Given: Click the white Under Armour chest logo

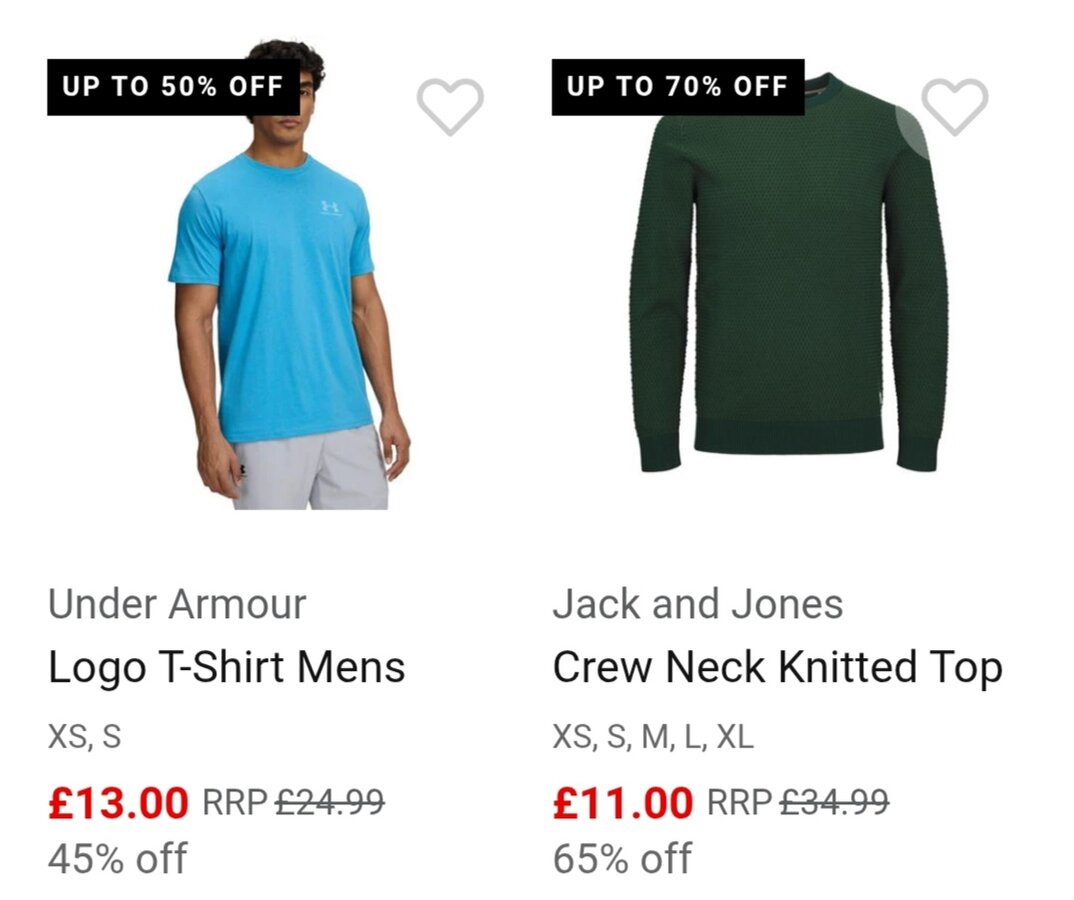Looking at the screenshot, I should (x=331, y=207).
